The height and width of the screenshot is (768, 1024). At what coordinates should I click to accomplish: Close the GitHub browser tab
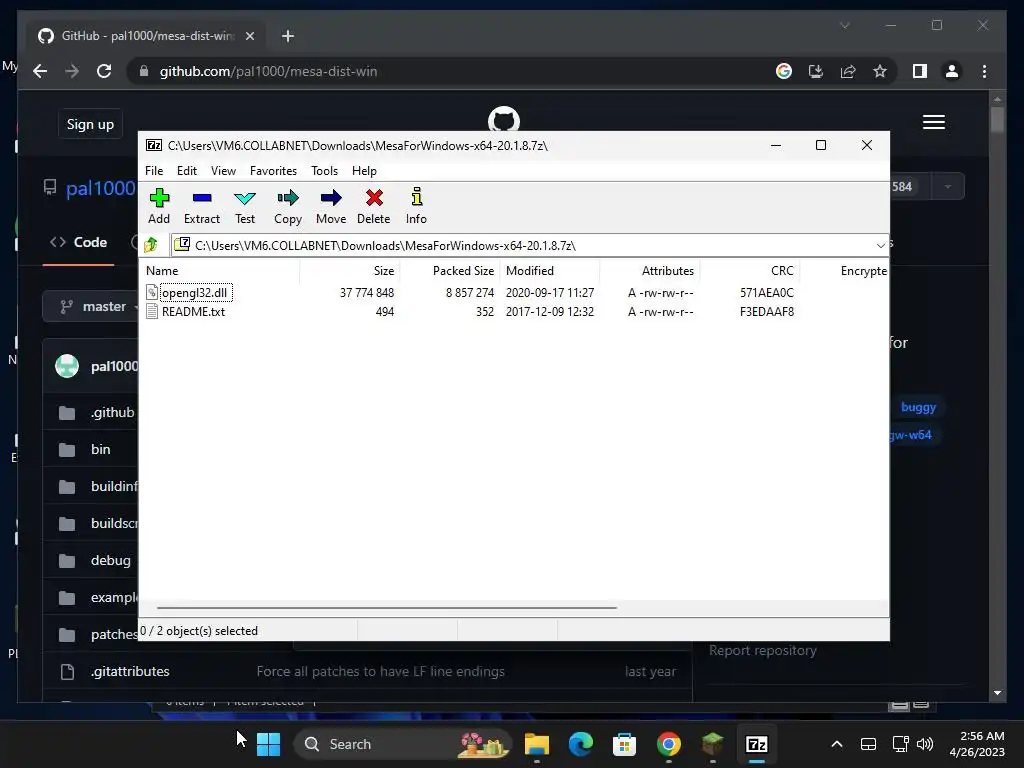(x=249, y=36)
